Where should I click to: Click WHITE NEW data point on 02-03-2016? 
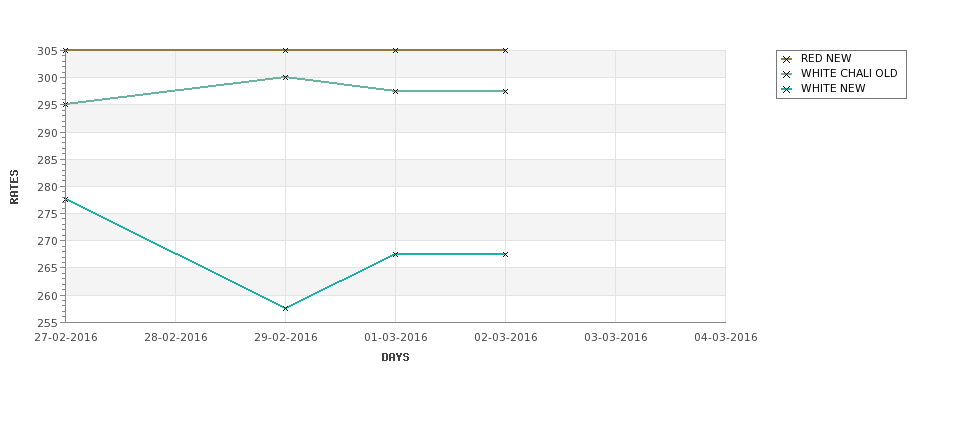506,254
